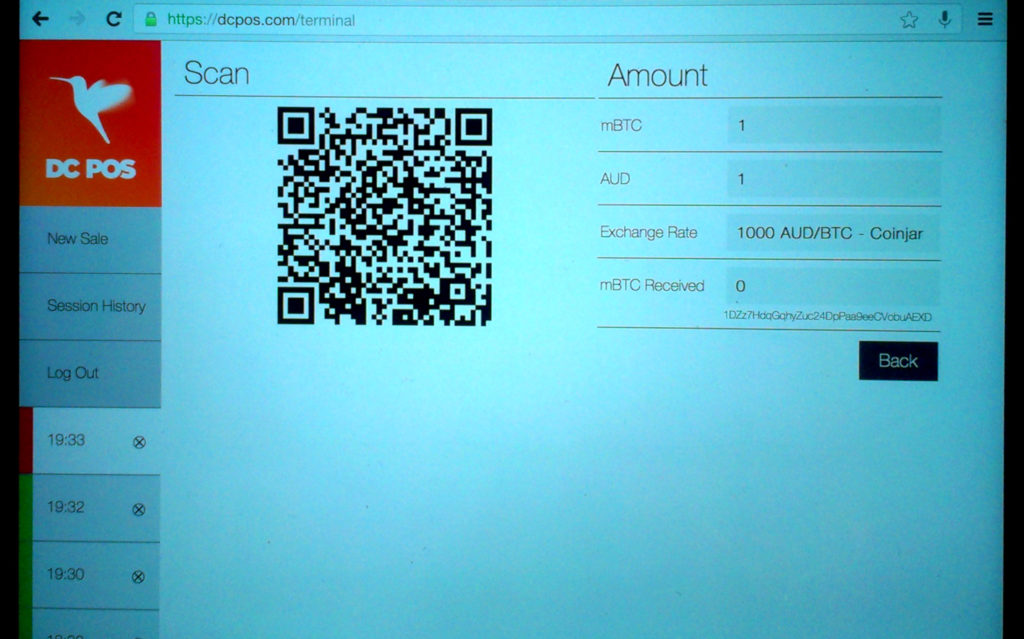
Task: Select the Exchange Rate field showing Coinjar
Action: (833, 233)
